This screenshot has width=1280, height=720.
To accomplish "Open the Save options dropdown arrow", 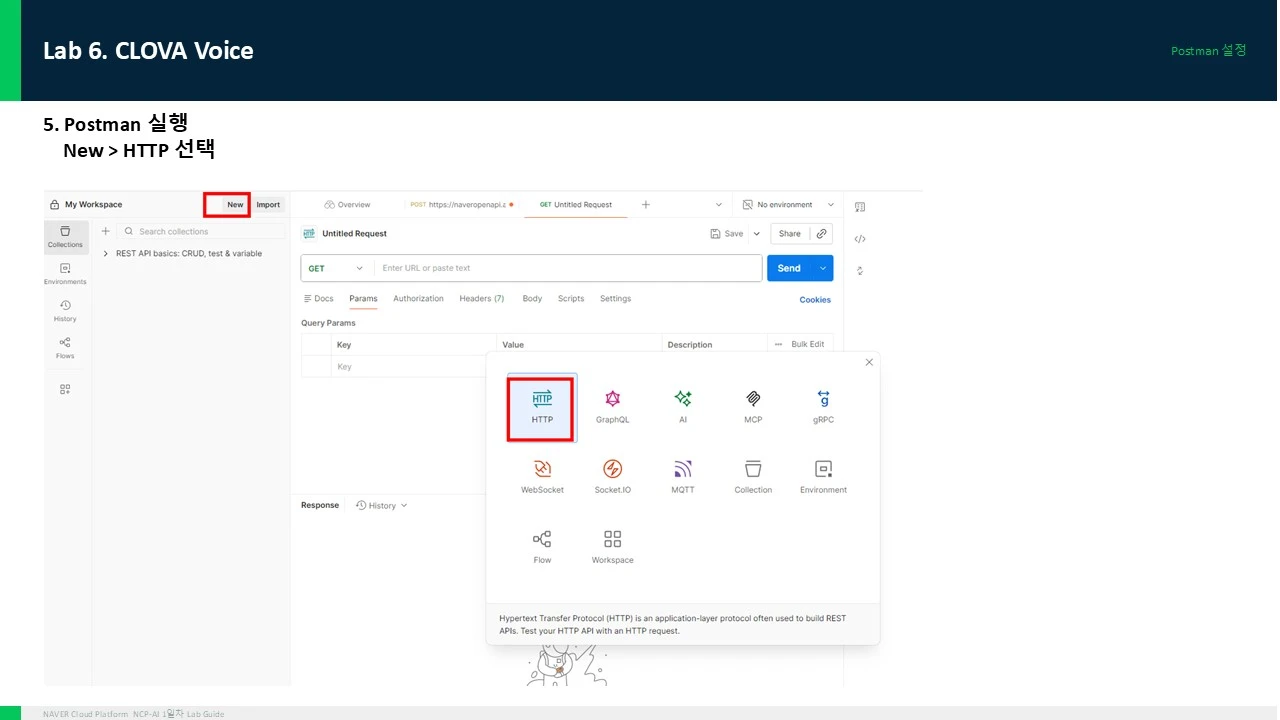I will pyautogui.click(x=757, y=233).
